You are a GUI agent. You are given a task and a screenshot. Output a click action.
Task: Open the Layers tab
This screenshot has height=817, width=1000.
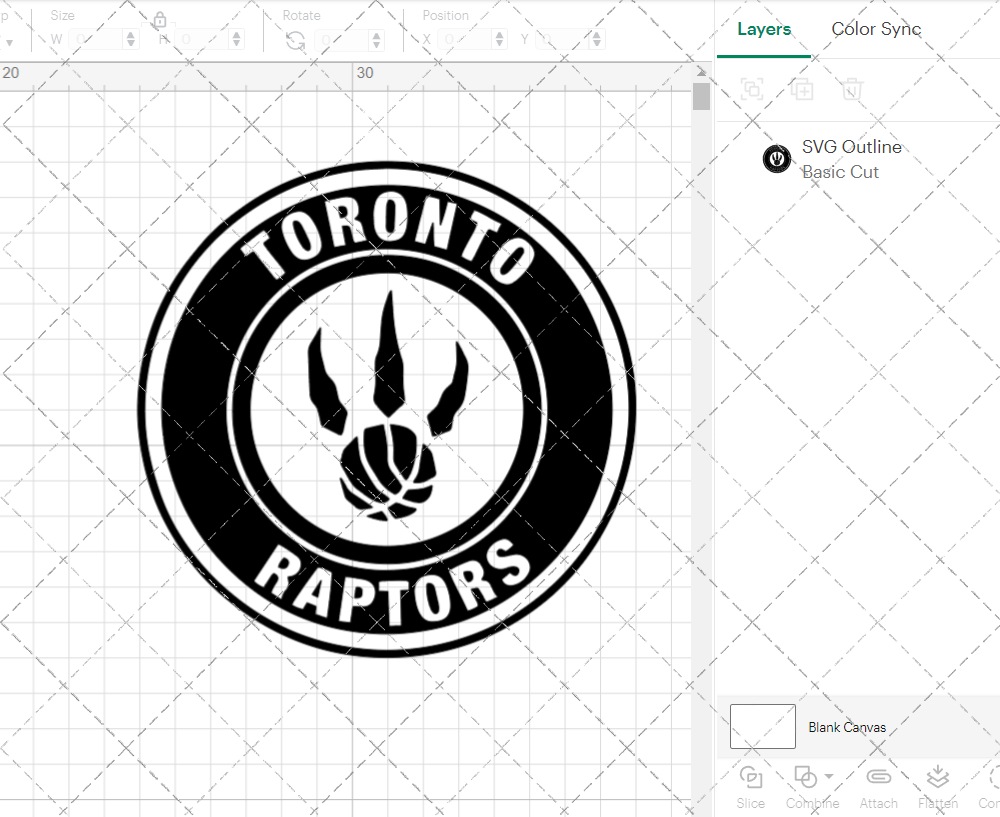coord(763,30)
